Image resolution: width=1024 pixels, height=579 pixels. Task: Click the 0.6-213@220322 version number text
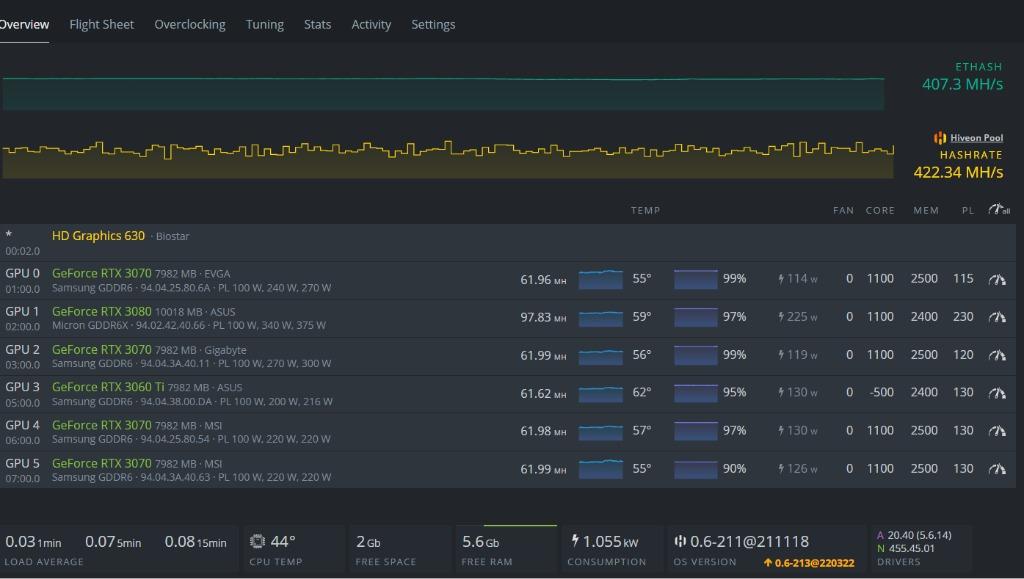814,563
